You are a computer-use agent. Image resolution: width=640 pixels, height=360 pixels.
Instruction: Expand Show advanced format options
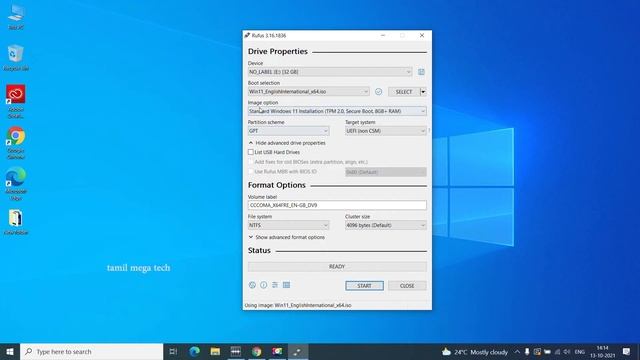point(287,237)
